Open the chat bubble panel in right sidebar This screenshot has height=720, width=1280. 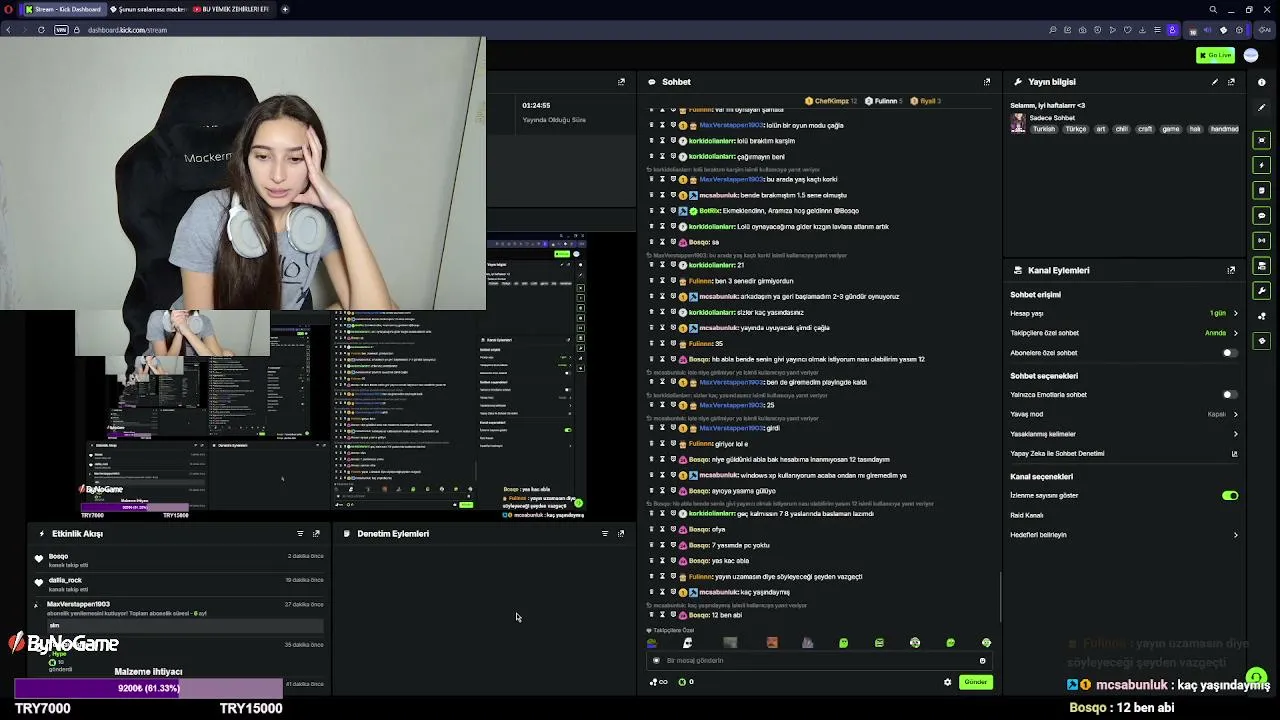(1262, 215)
